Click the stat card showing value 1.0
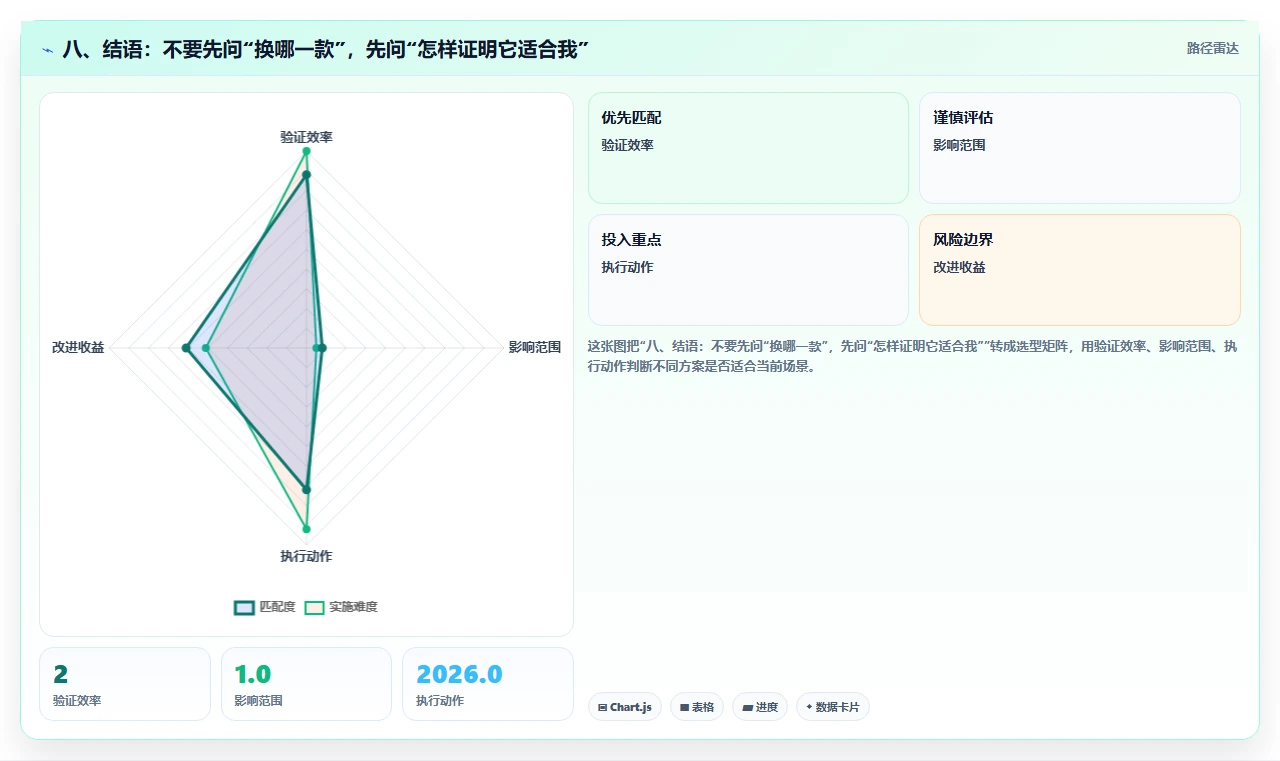The image size is (1280, 761). tap(306, 684)
